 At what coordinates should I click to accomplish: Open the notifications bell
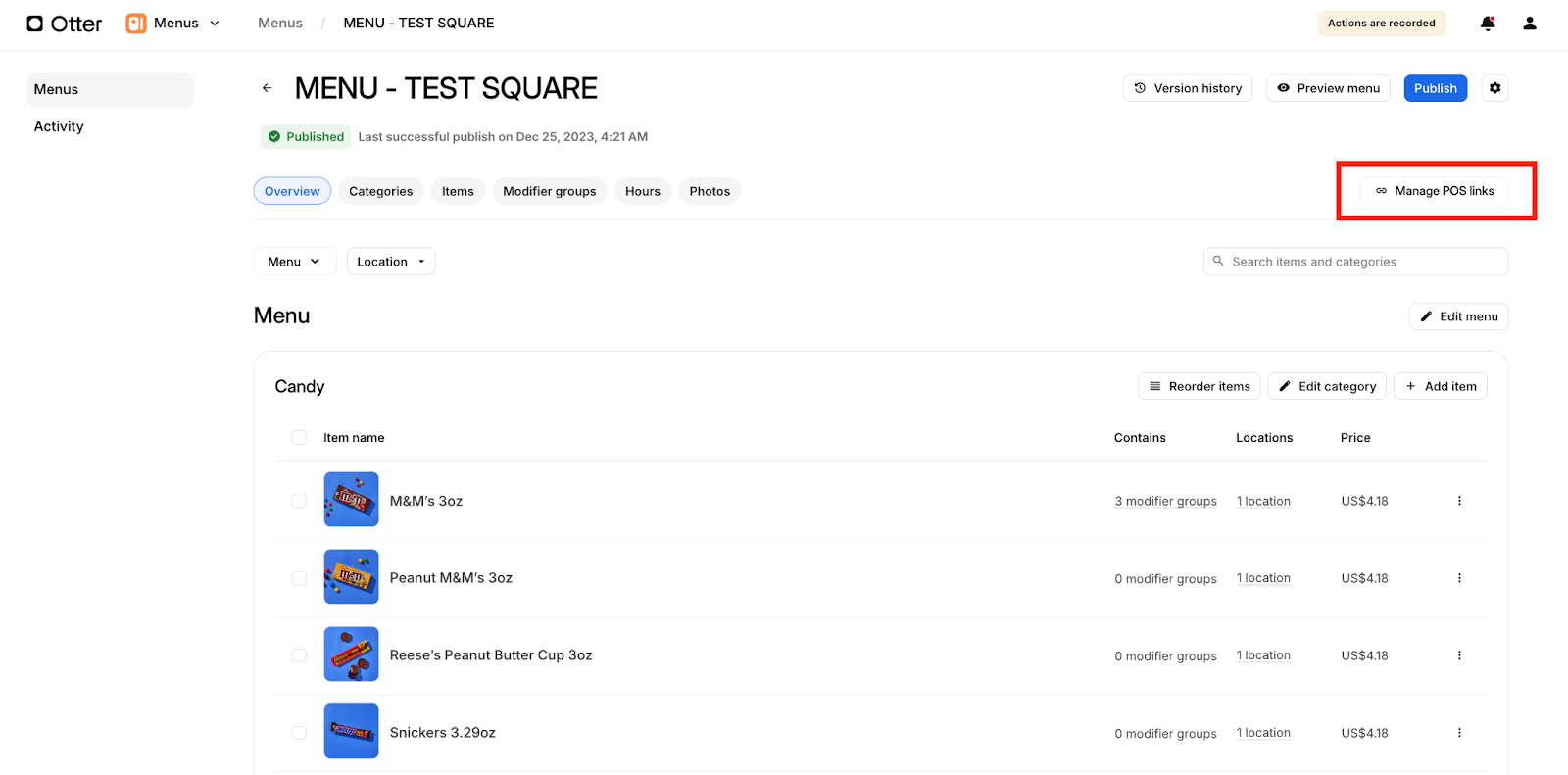click(x=1487, y=24)
